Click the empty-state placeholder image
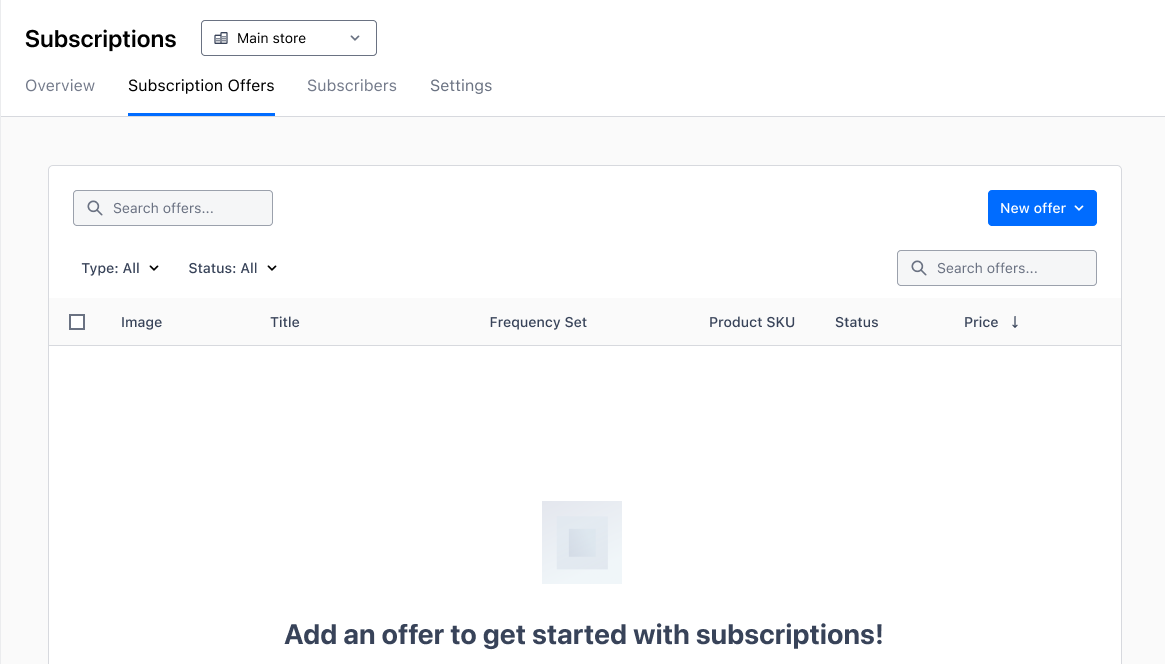 [x=582, y=542]
